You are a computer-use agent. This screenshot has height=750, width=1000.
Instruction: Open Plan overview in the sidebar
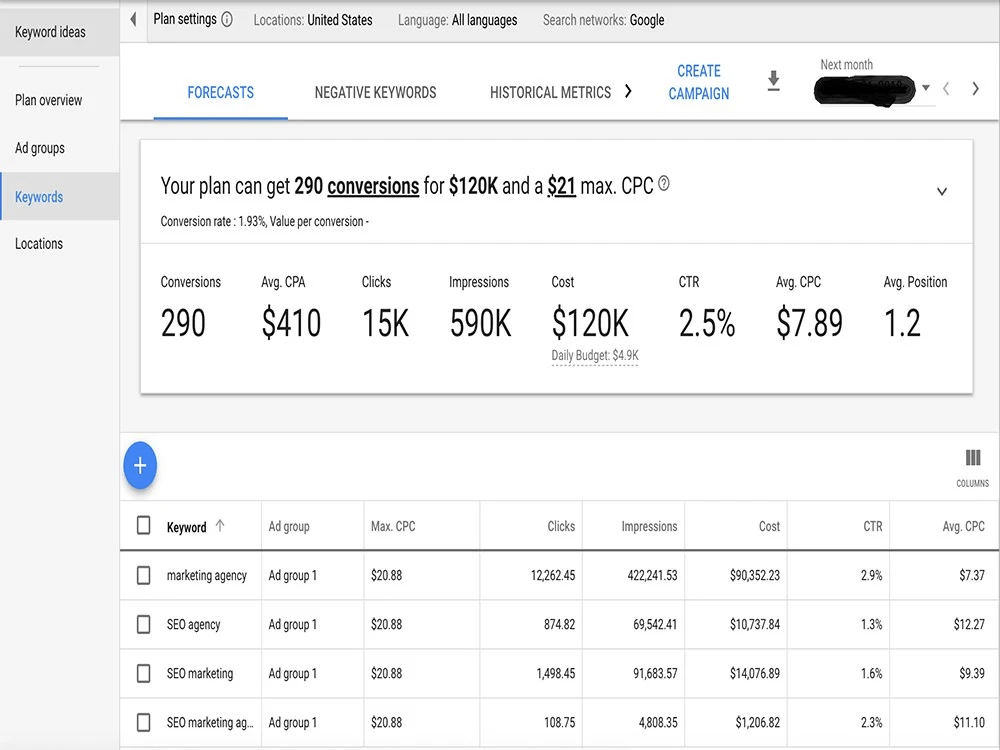[x=48, y=100]
